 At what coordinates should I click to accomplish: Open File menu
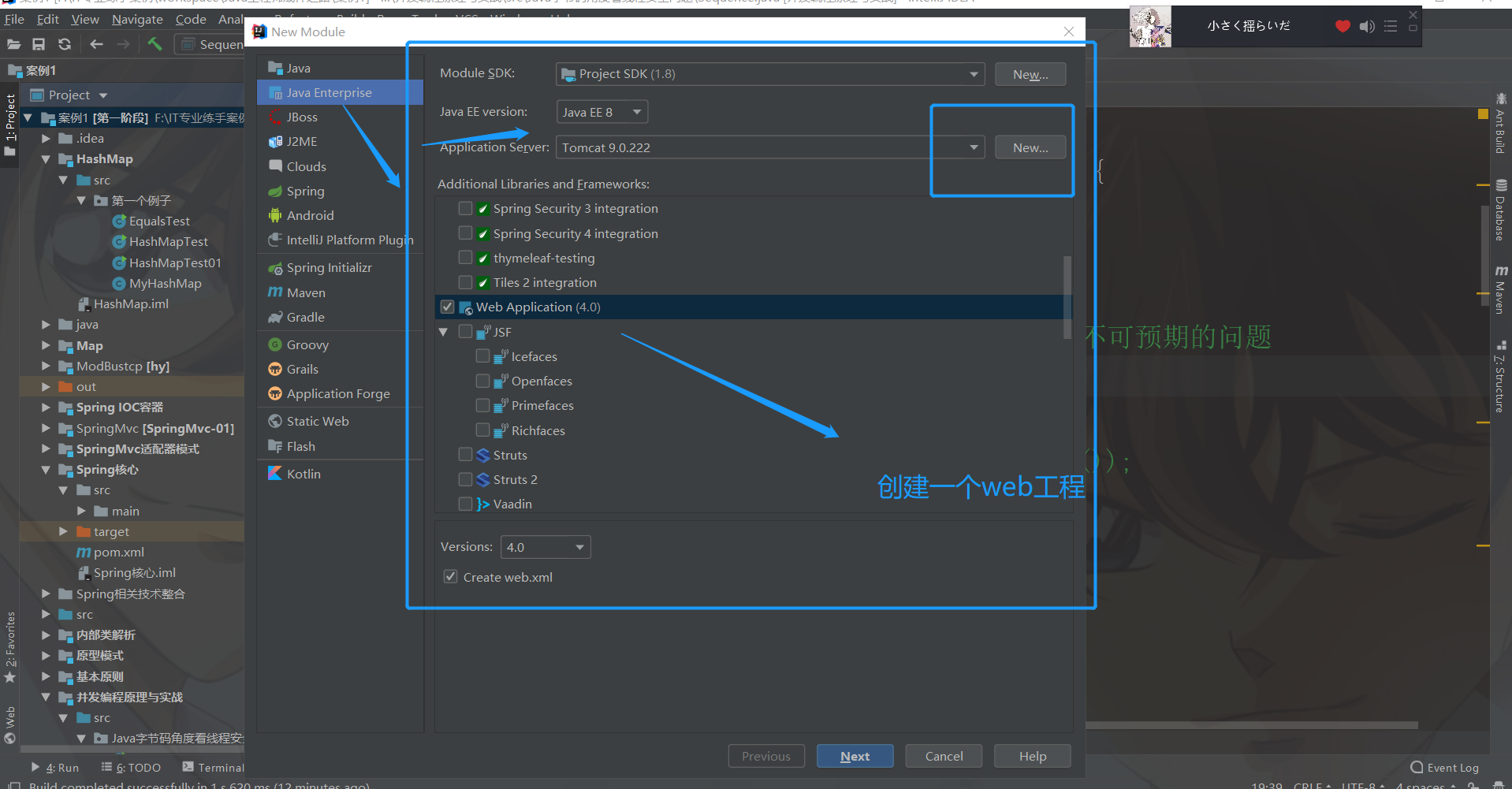pyautogui.click(x=14, y=19)
